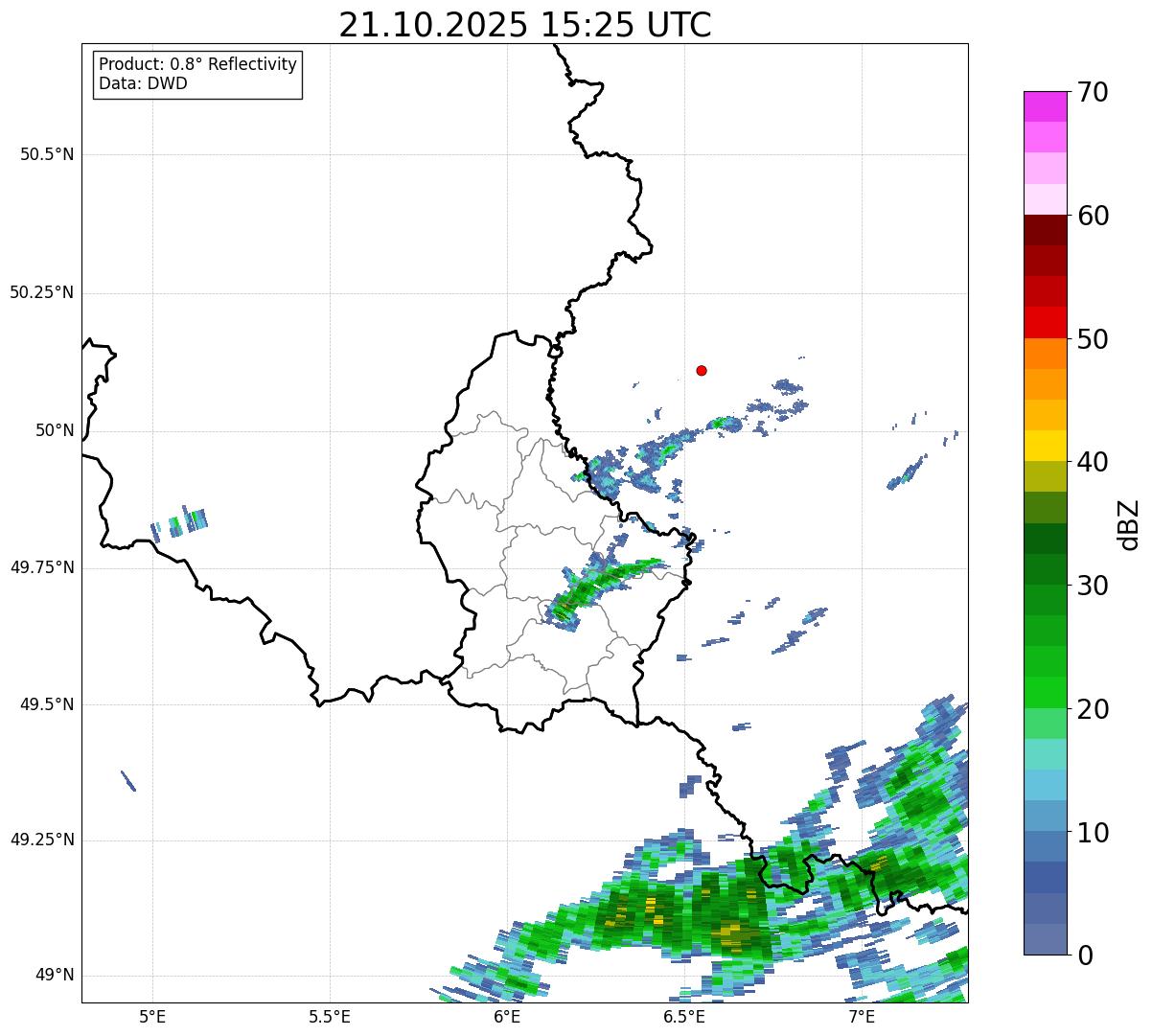
Task: Click the longitude label 6°E
Action: click(507, 1016)
